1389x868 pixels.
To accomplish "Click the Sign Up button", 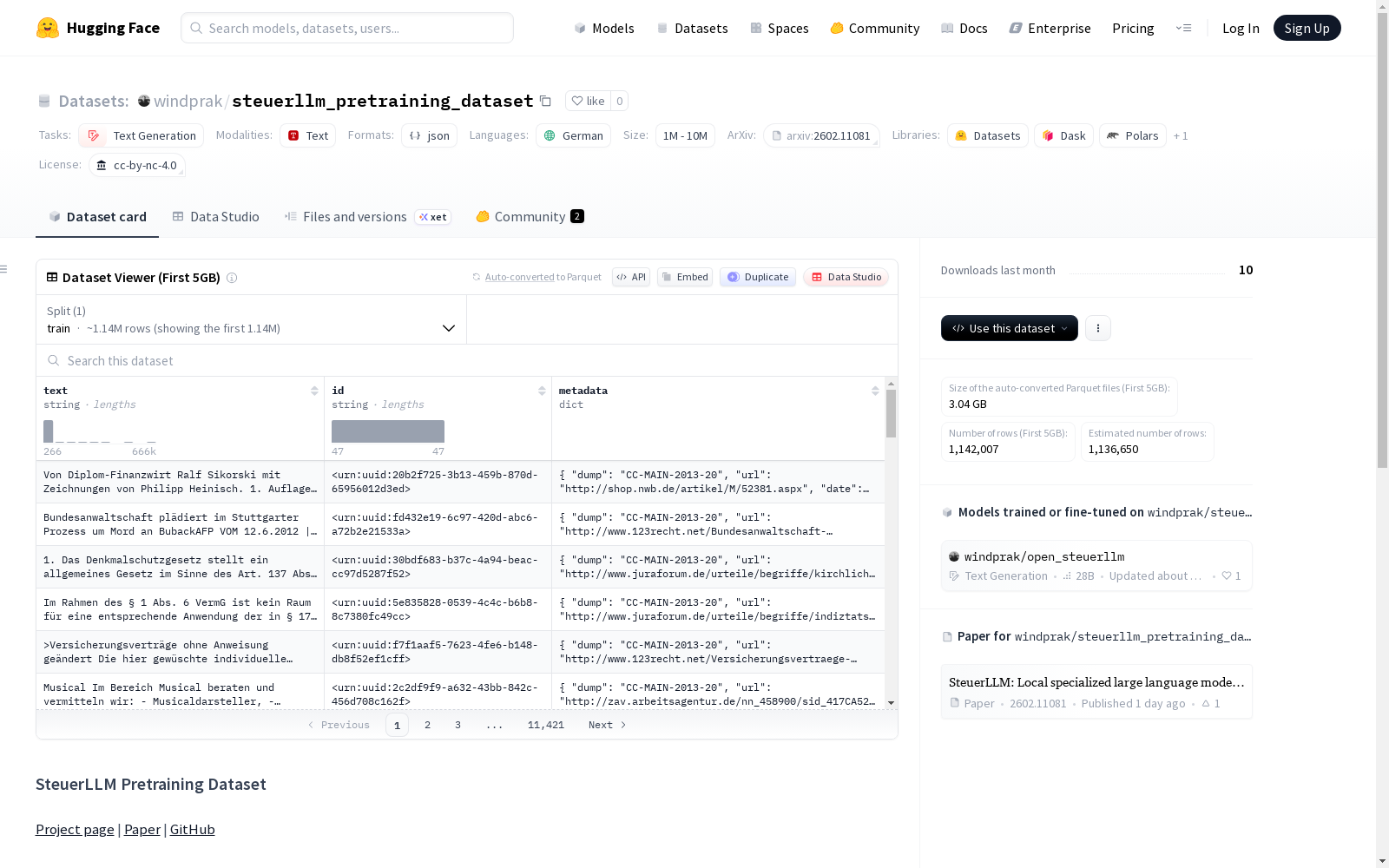I will (x=1307, y=28).
